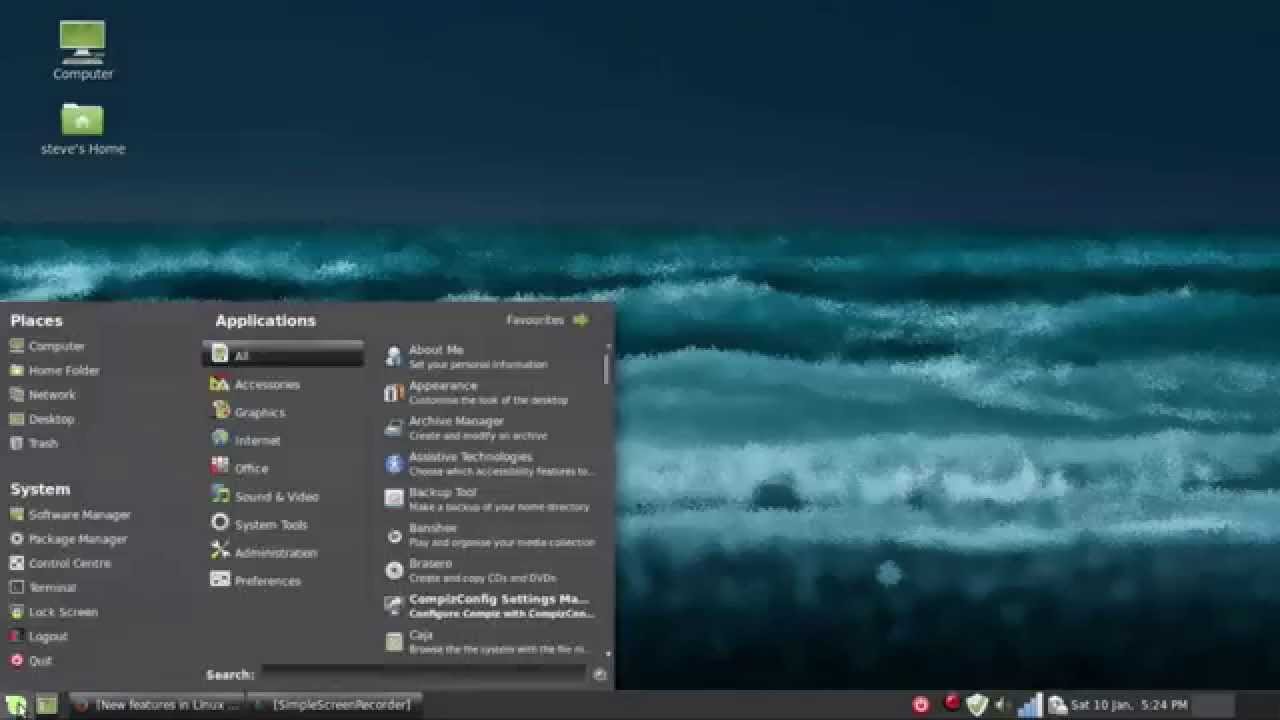The width and height of the screenshot is (1280, 720).
Task: Open Terminal from System list
Action: coord(43,588)
